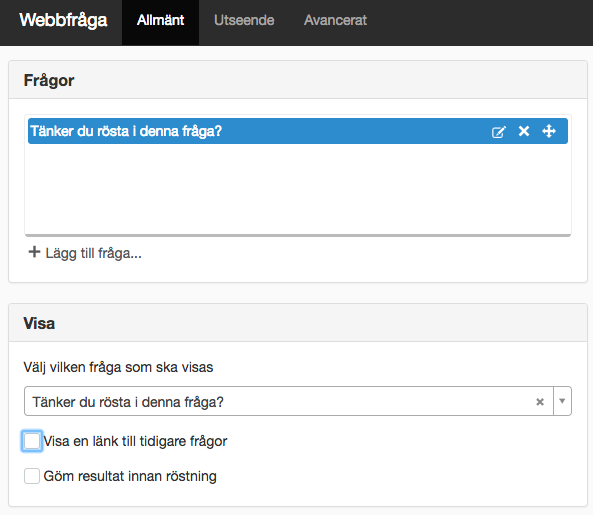593x515 pixels.
Task: Click the Visa panel heading
Action: 39,324
